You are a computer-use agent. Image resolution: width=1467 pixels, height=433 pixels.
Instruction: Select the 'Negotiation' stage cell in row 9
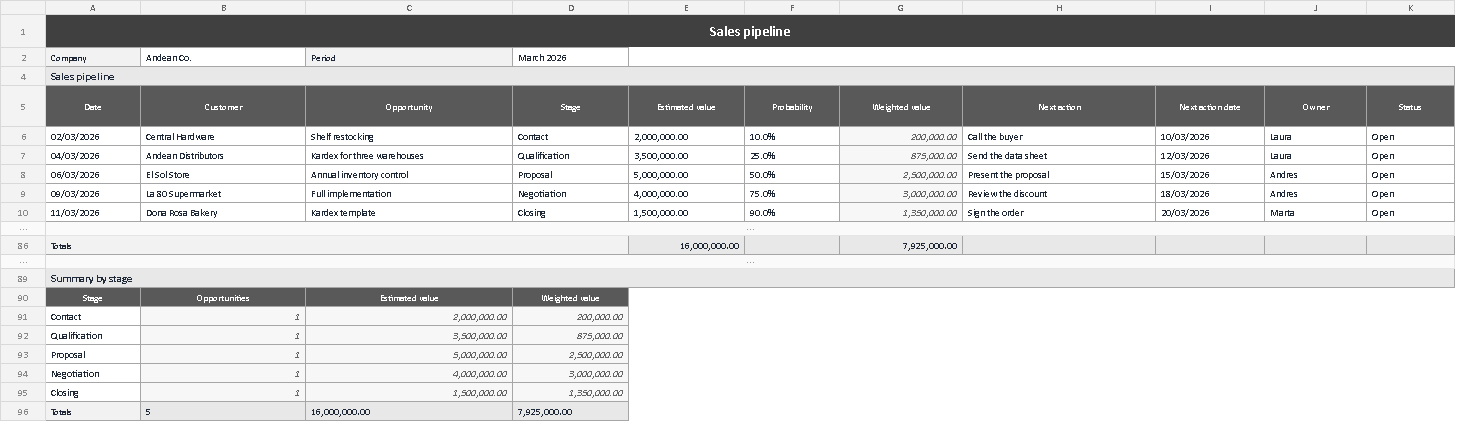[571, 194]
